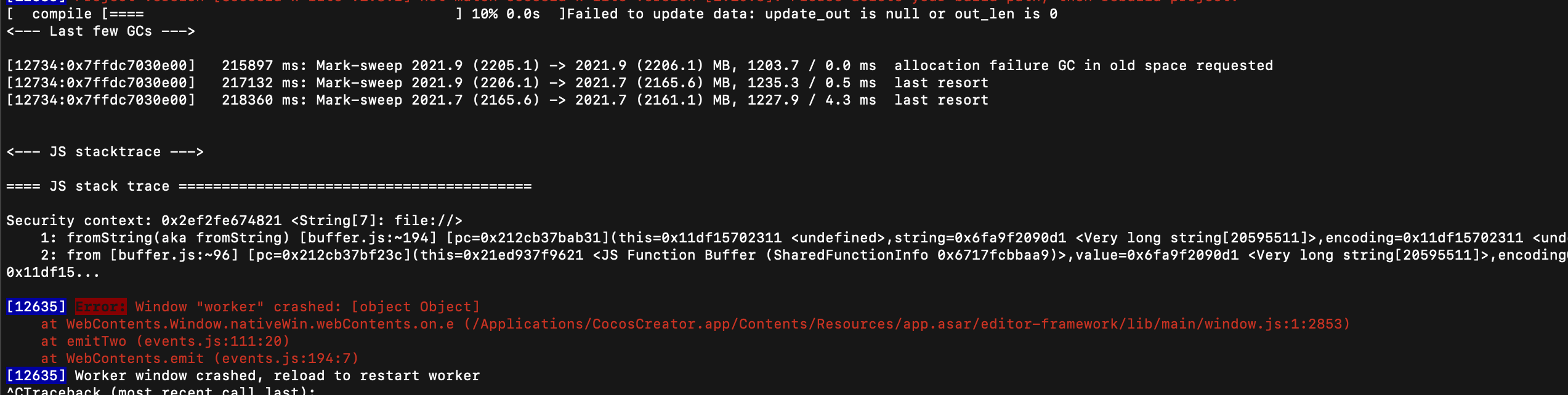Click the first "last resort" text
Viewport: 1568px width, 395px height.
click(941, 82)
